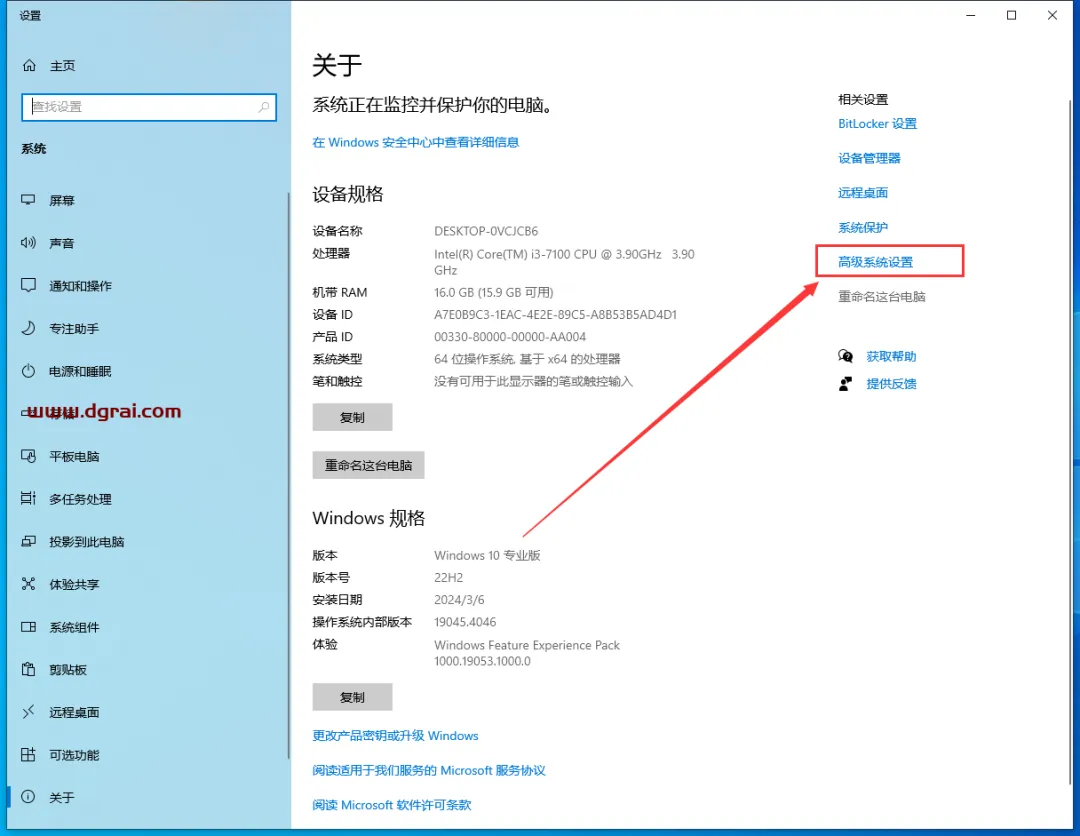Click the 平板电脑 tablet icon
Screen dimensions: 1080x836
[x=28, y=456]
